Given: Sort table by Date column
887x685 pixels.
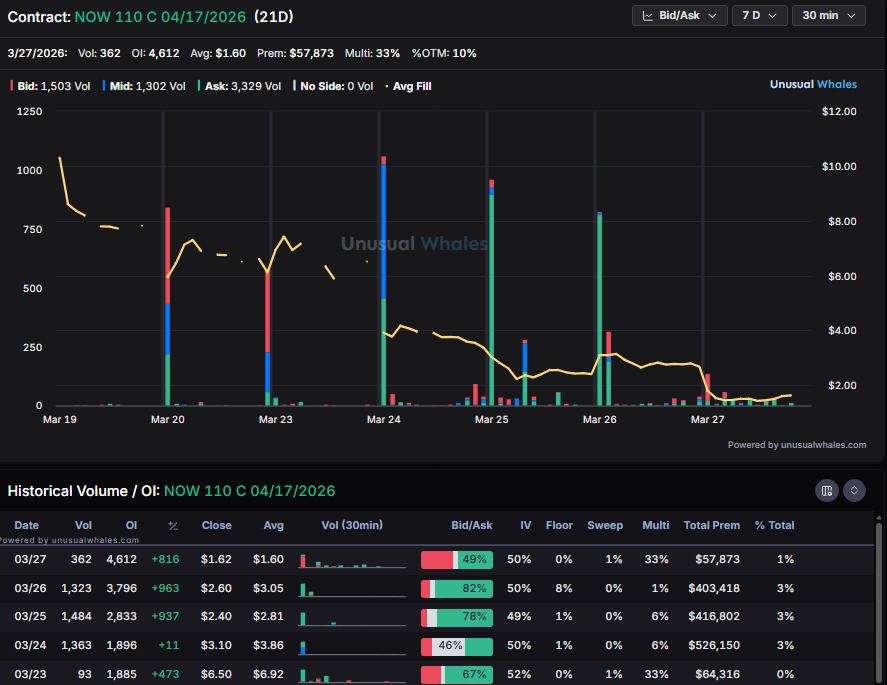Looking at the screenshot, I should tap(27, 525).
